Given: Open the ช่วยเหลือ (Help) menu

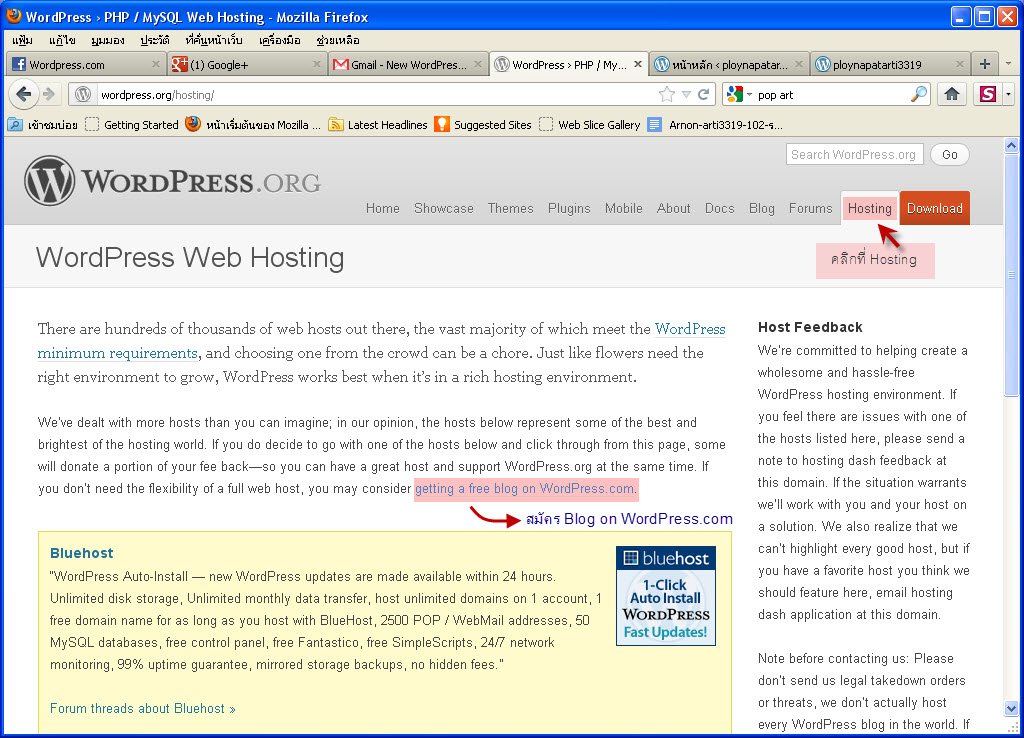Looking at the screenshot, I should (338, 40).
